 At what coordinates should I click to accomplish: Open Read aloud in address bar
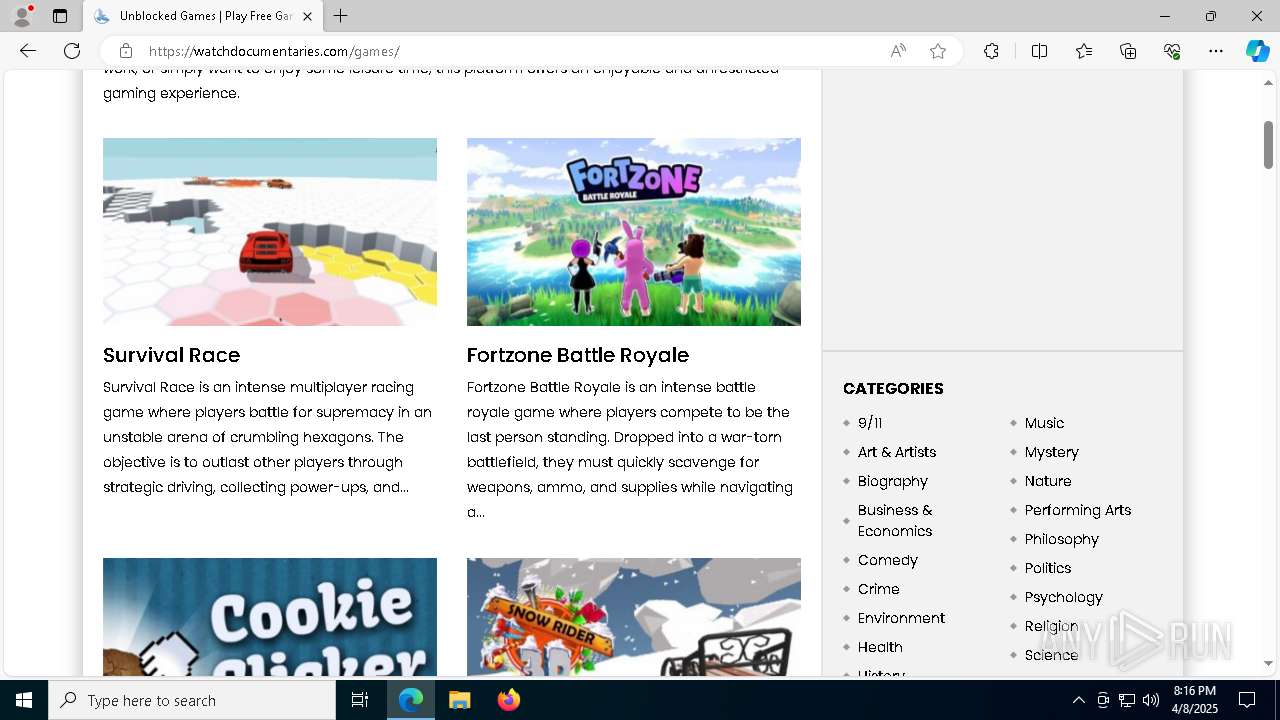tap(898, 51)
